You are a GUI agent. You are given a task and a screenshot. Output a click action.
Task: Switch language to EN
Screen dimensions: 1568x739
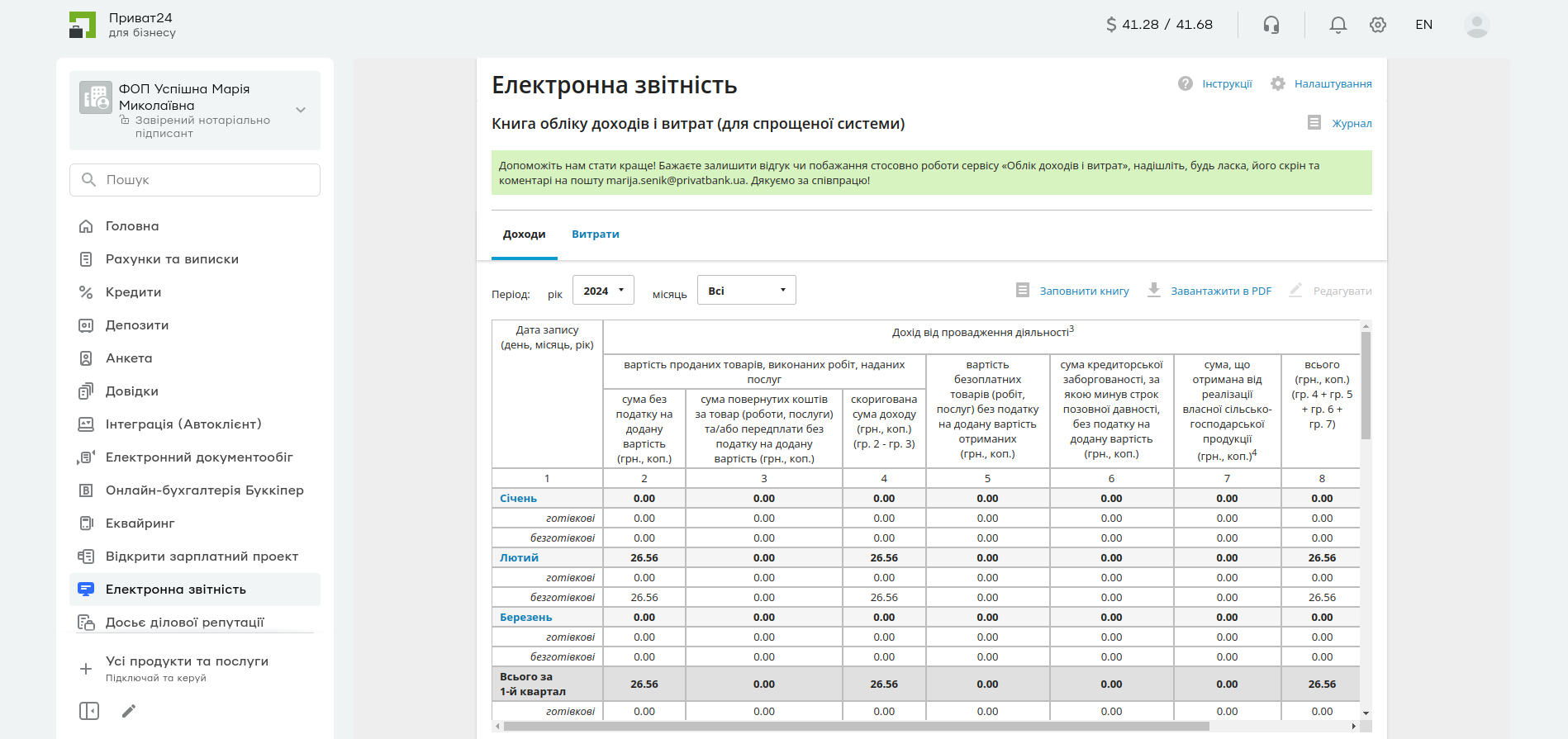[1423, 25]
